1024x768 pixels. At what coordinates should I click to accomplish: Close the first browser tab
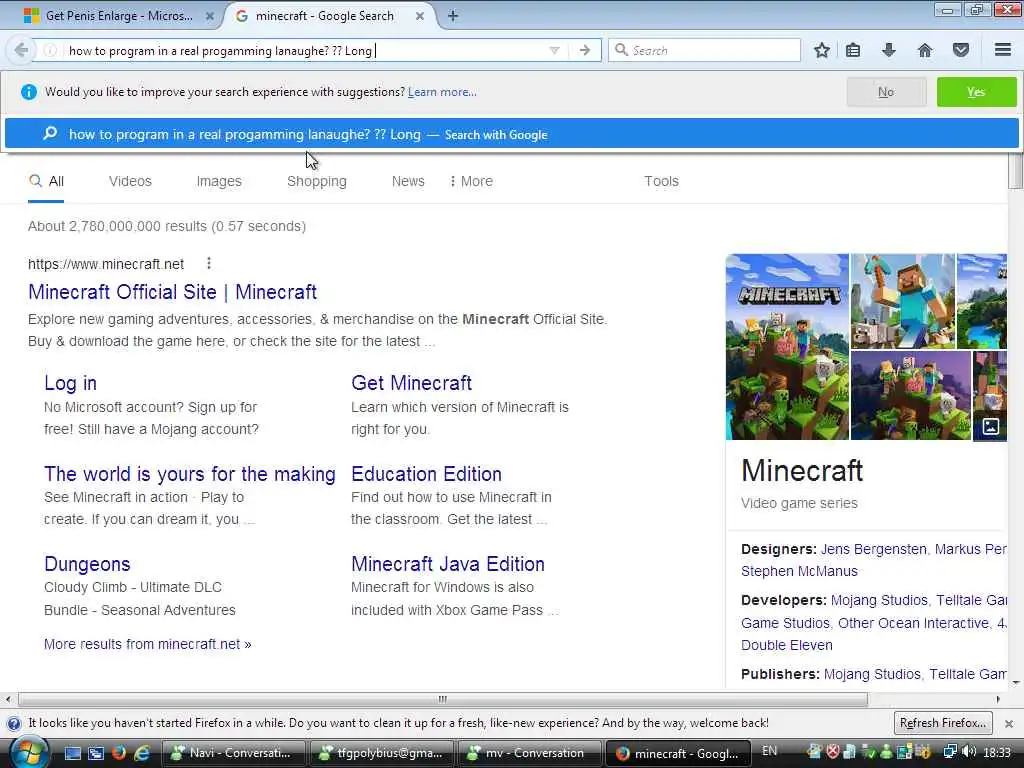210,16
